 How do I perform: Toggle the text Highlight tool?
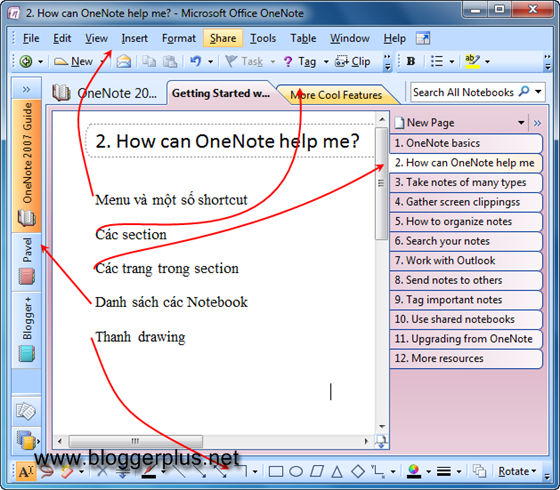pos(472,61)
